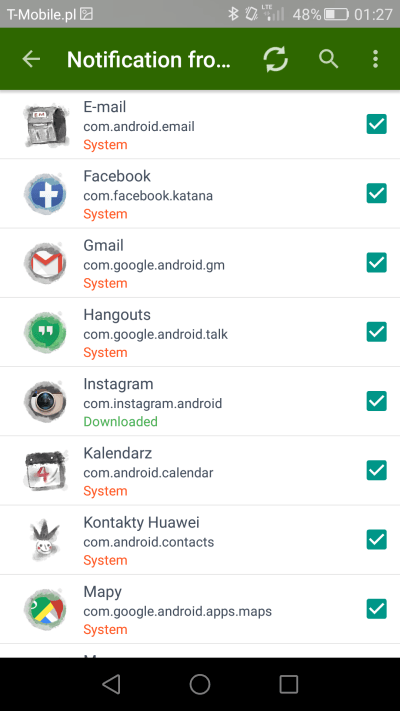Open the three-dot overflow menu
The image size is (400, 711).
pyautogui.click(x=375, y=59)
